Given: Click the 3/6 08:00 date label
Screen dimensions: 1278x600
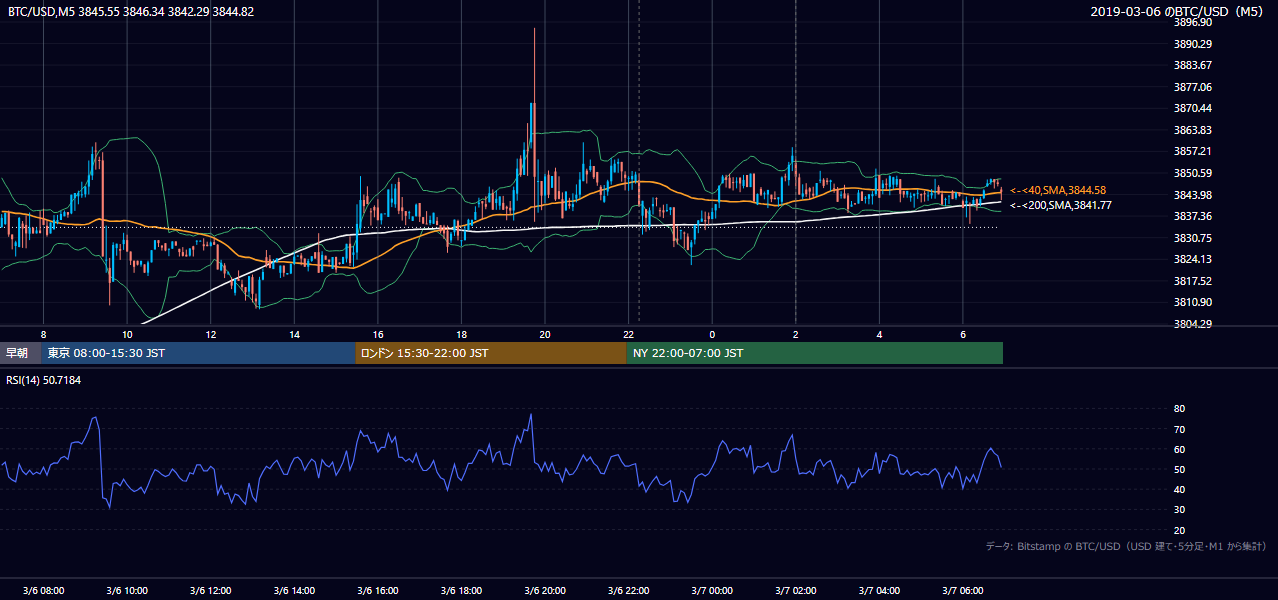Looking at the screenshot, I should pos(43,591).
